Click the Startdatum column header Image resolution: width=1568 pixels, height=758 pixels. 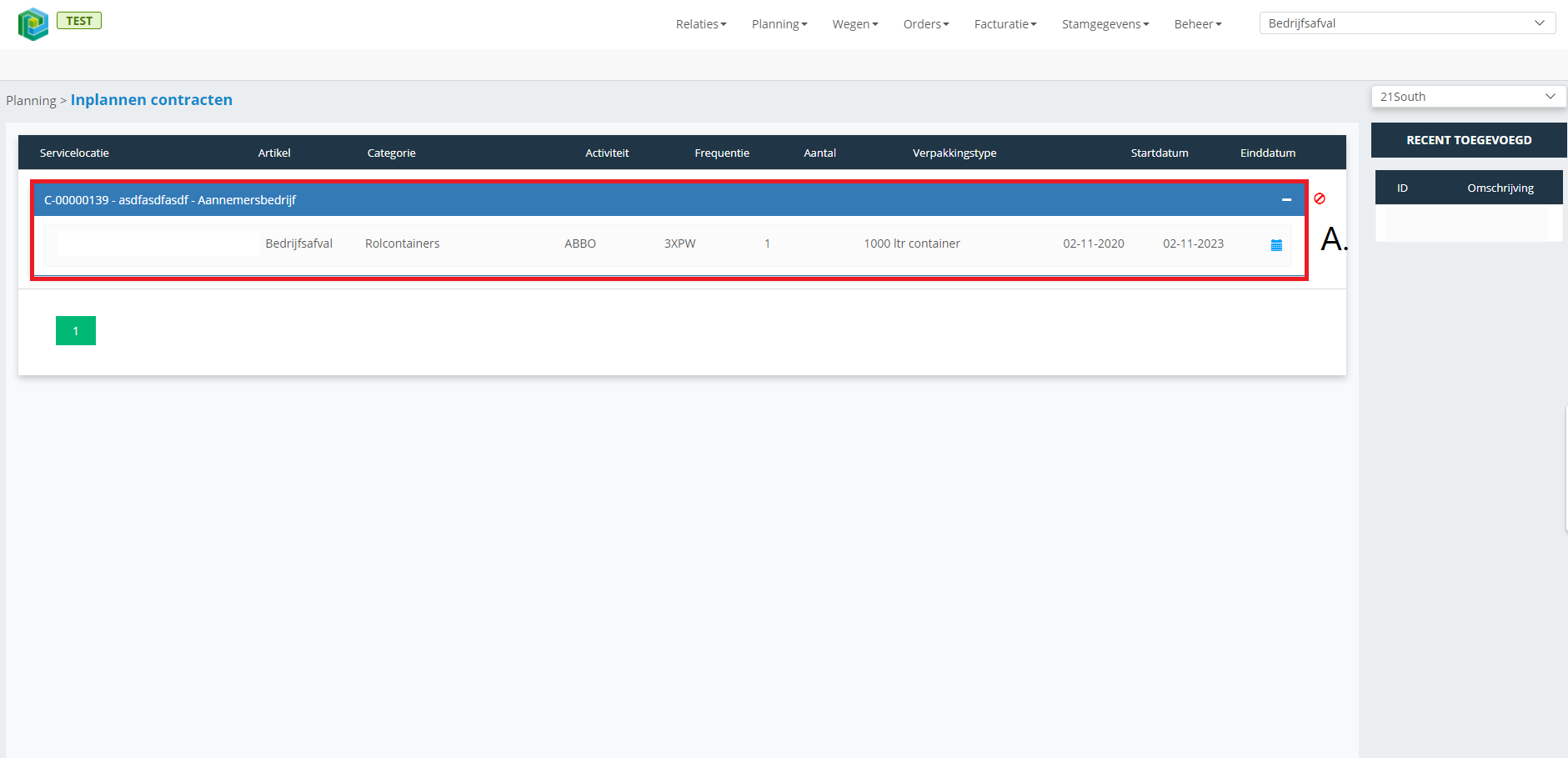(x=1160, y=153)
